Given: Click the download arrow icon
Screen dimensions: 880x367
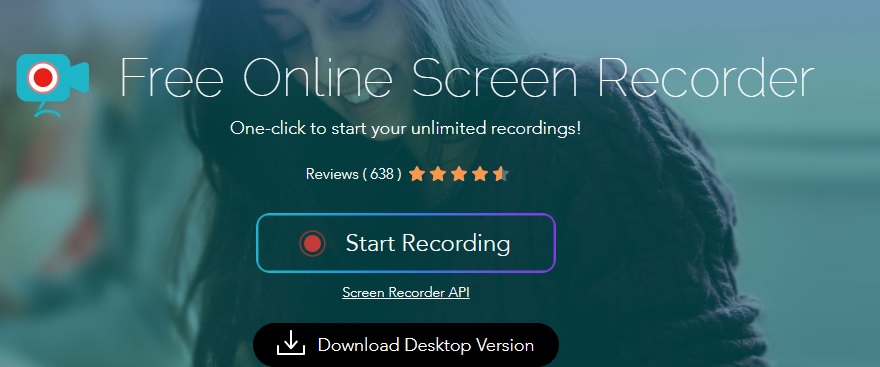Looking at the screenshot, I should 291,343.
